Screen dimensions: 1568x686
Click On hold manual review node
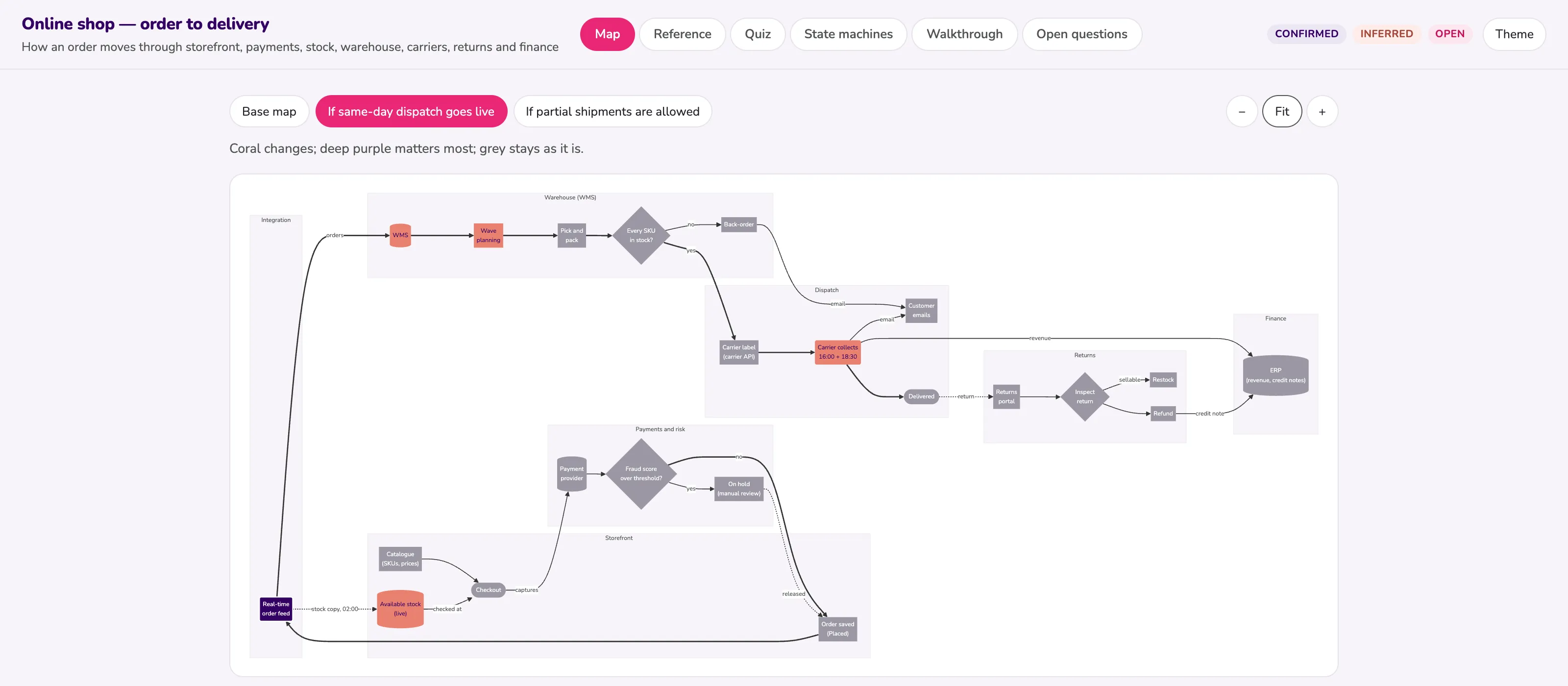pyautogui.click(x=738, y=489)
